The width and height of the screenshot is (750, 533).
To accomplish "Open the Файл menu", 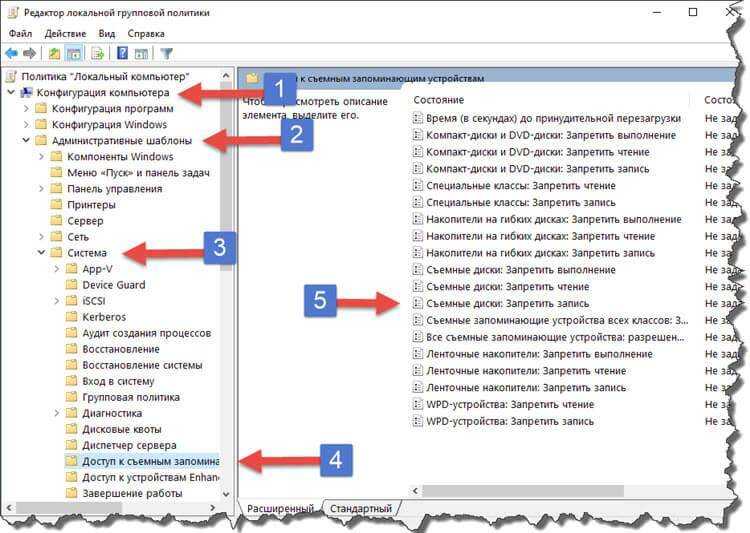I will 21,33.
